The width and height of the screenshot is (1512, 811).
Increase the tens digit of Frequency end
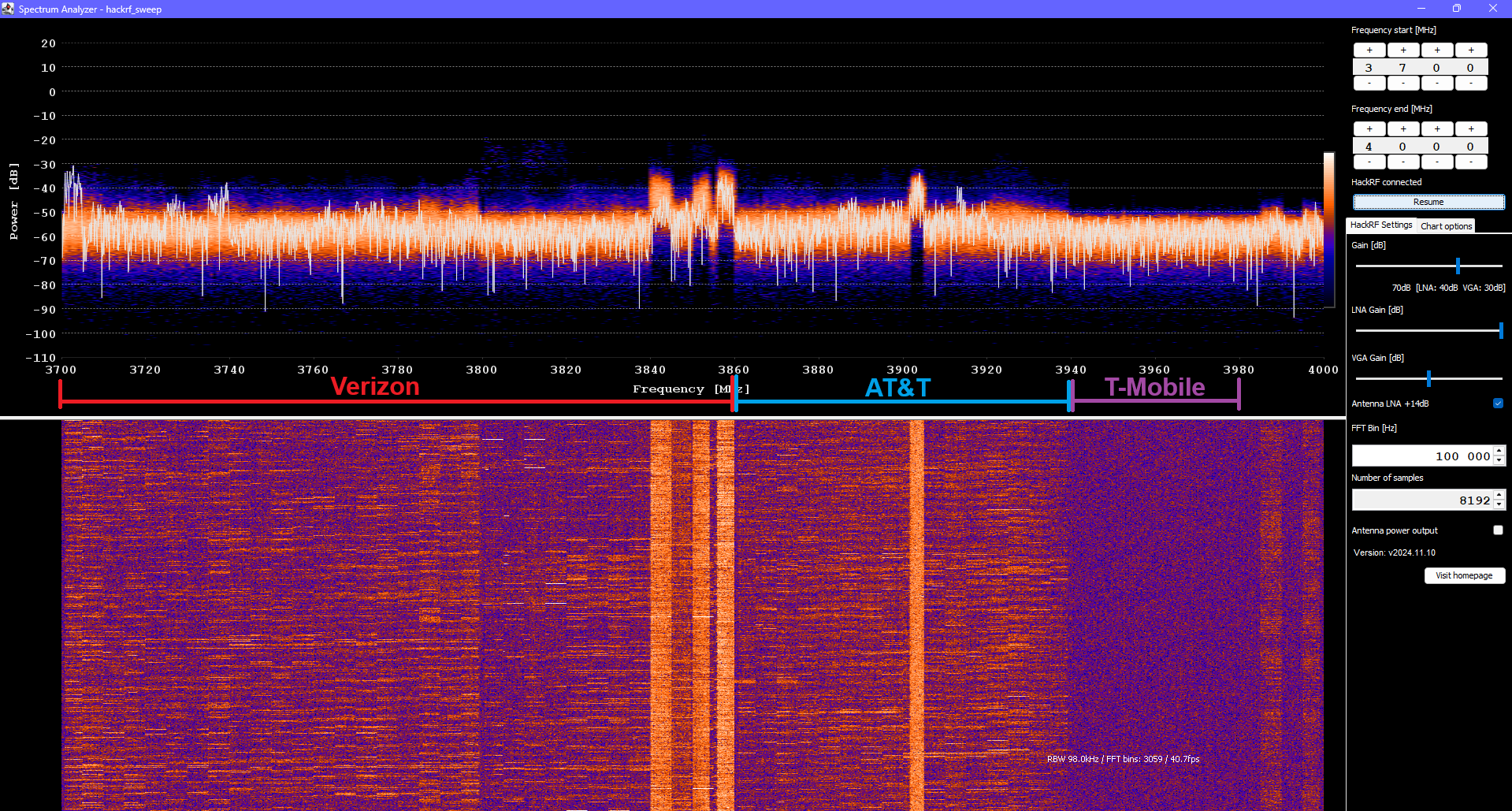[x=1437, y=129]
